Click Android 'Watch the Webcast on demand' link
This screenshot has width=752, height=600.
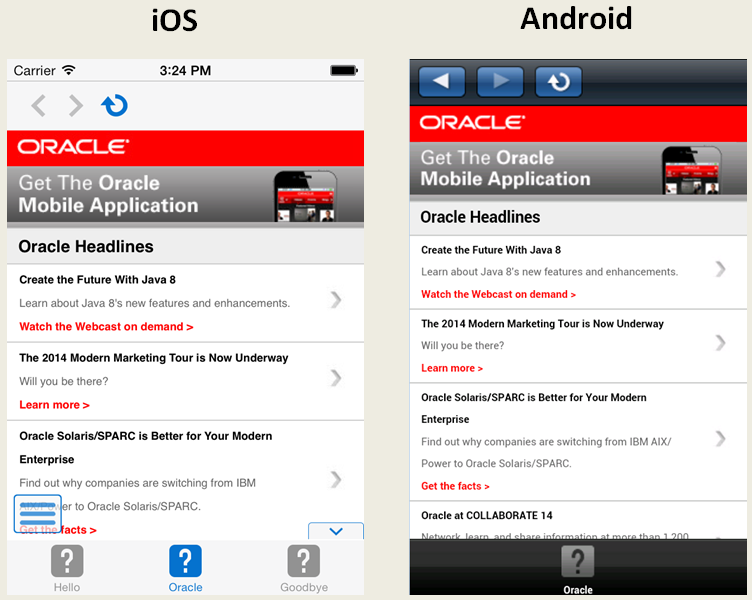498,294
